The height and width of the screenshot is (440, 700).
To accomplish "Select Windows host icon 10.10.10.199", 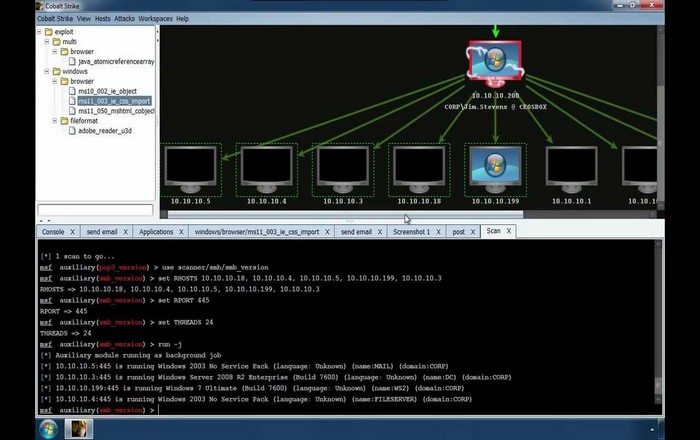I will click(495, 170).
